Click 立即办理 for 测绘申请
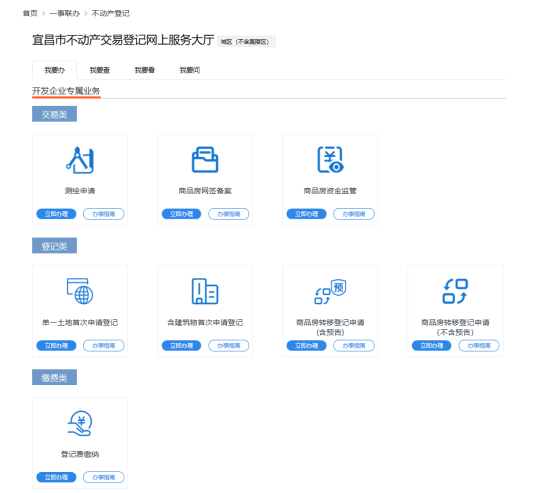Screen dimensions: 554x493 [x=56, y=214]
